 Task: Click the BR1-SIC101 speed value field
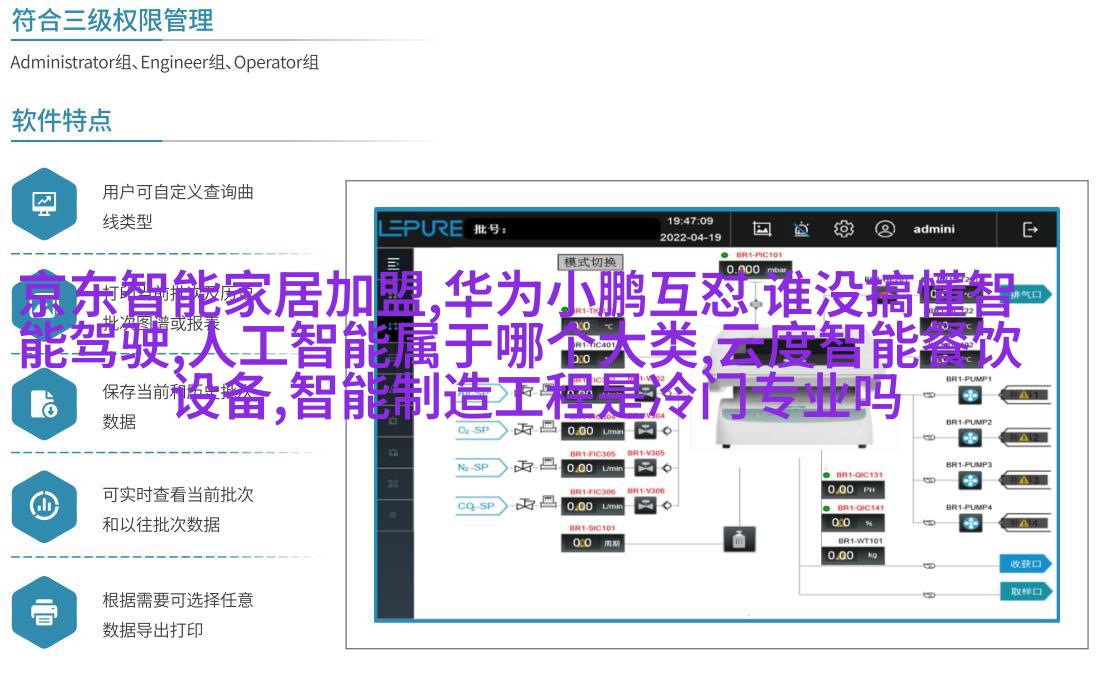tap(593, 543)
